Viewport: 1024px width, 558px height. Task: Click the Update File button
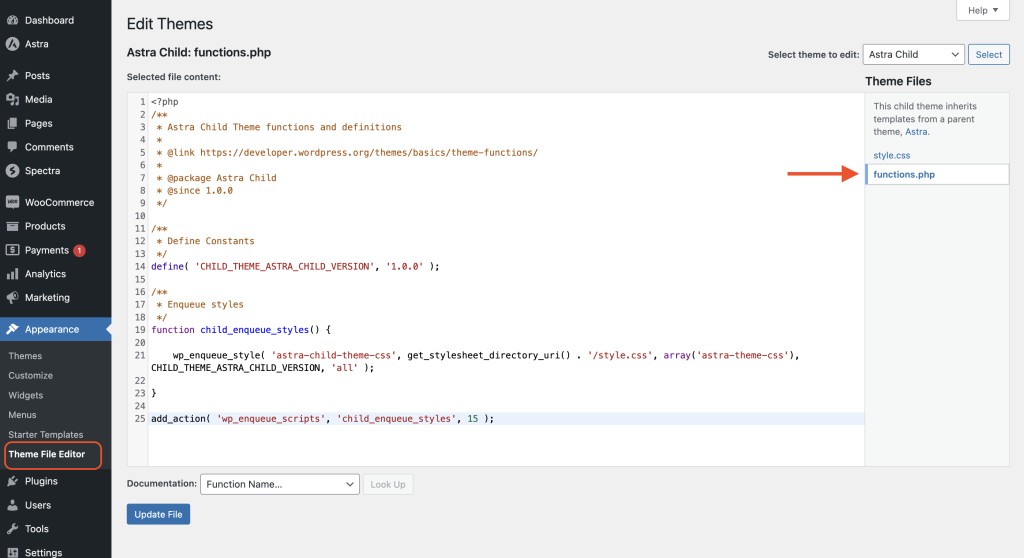point(158,514)
